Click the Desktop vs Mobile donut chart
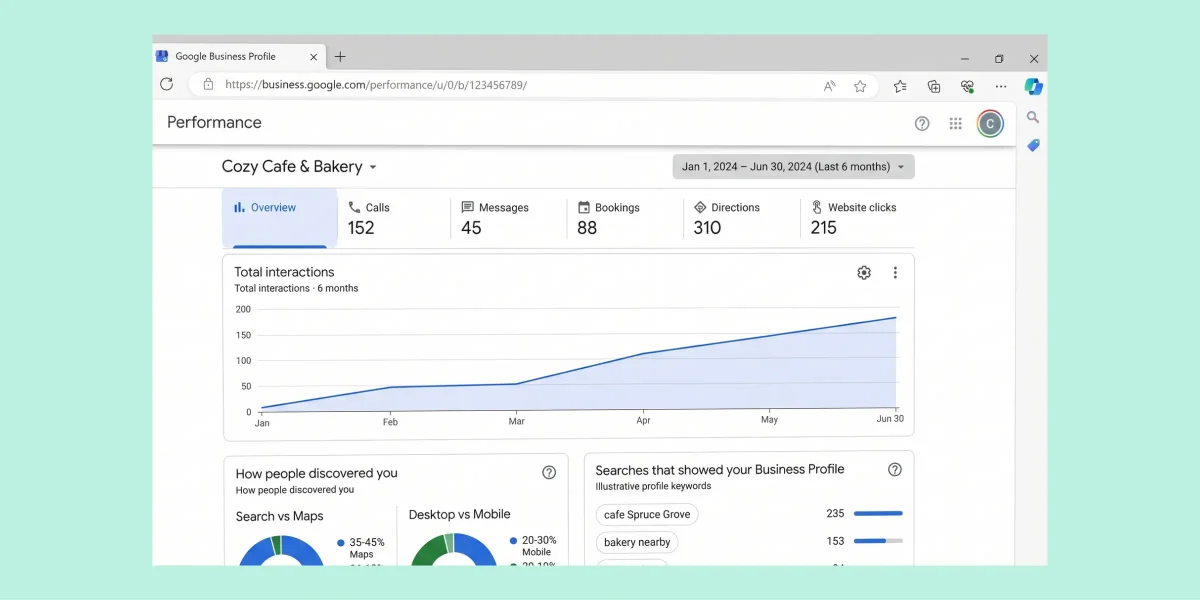This screenshot has width=1200, height=600. 453,549
